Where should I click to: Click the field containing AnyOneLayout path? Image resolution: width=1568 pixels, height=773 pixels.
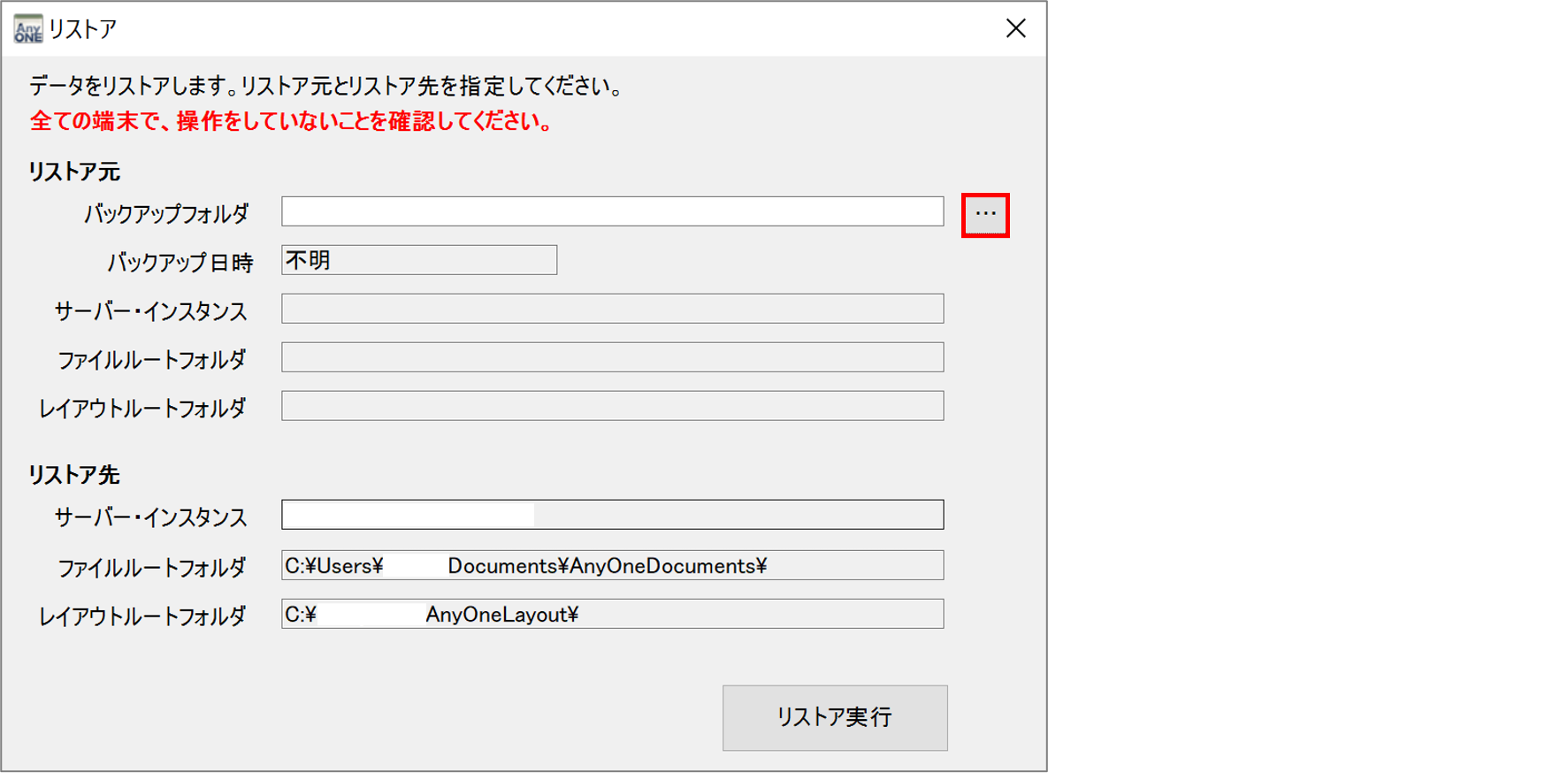(612, 615)
